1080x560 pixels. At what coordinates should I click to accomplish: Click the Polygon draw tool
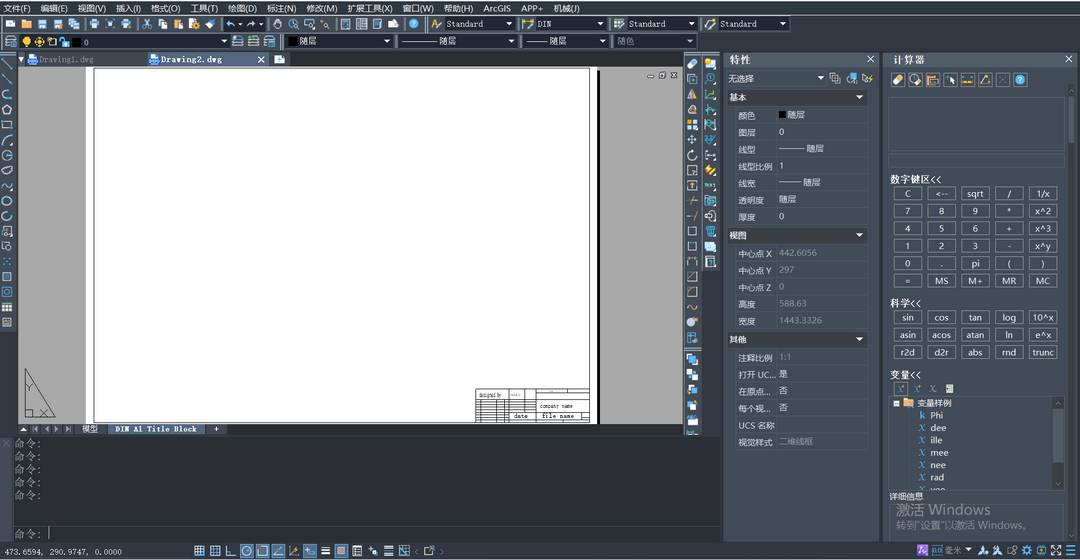[x=7, y=110]
